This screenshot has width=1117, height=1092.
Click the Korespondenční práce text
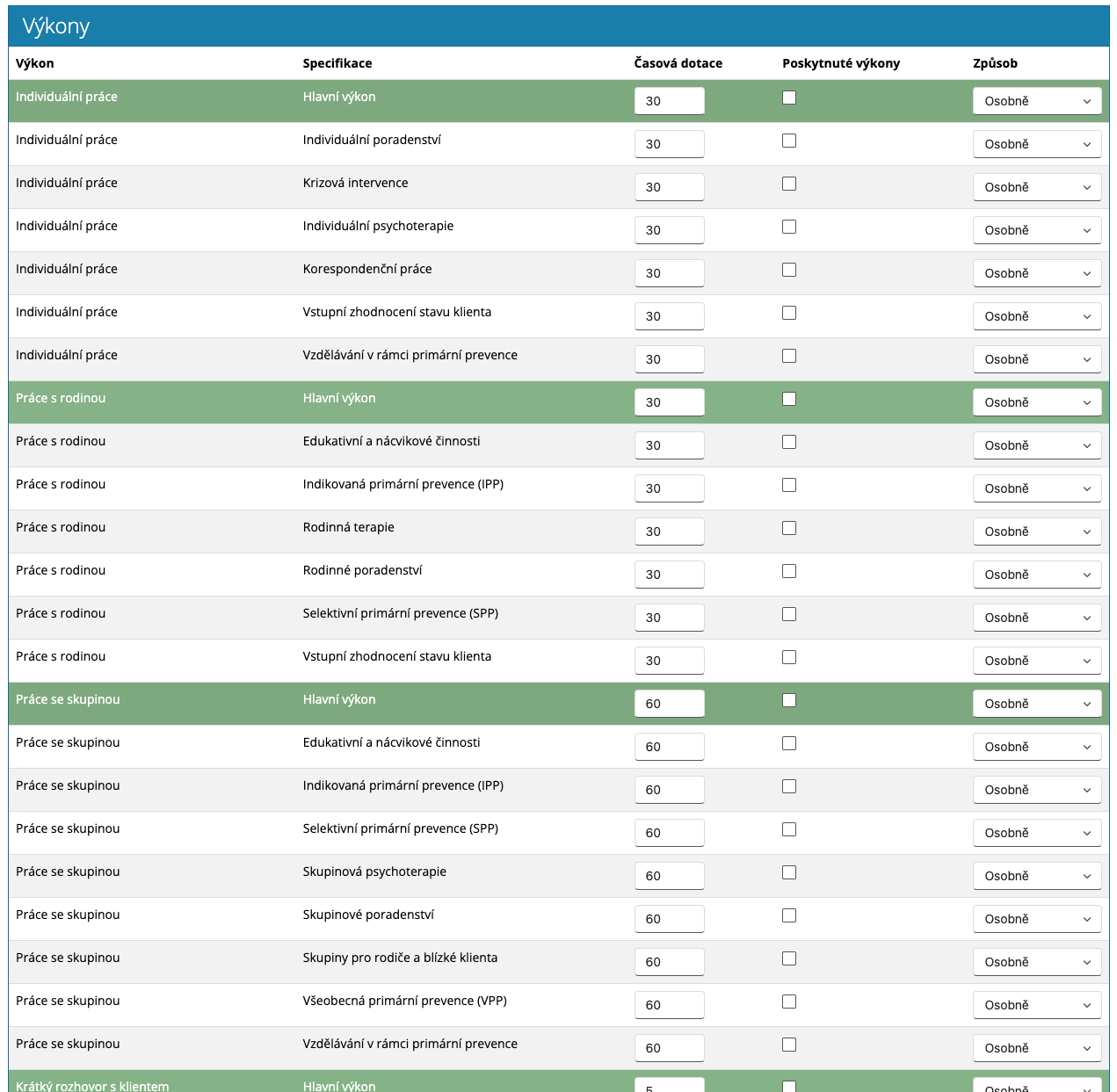(367, 269)
